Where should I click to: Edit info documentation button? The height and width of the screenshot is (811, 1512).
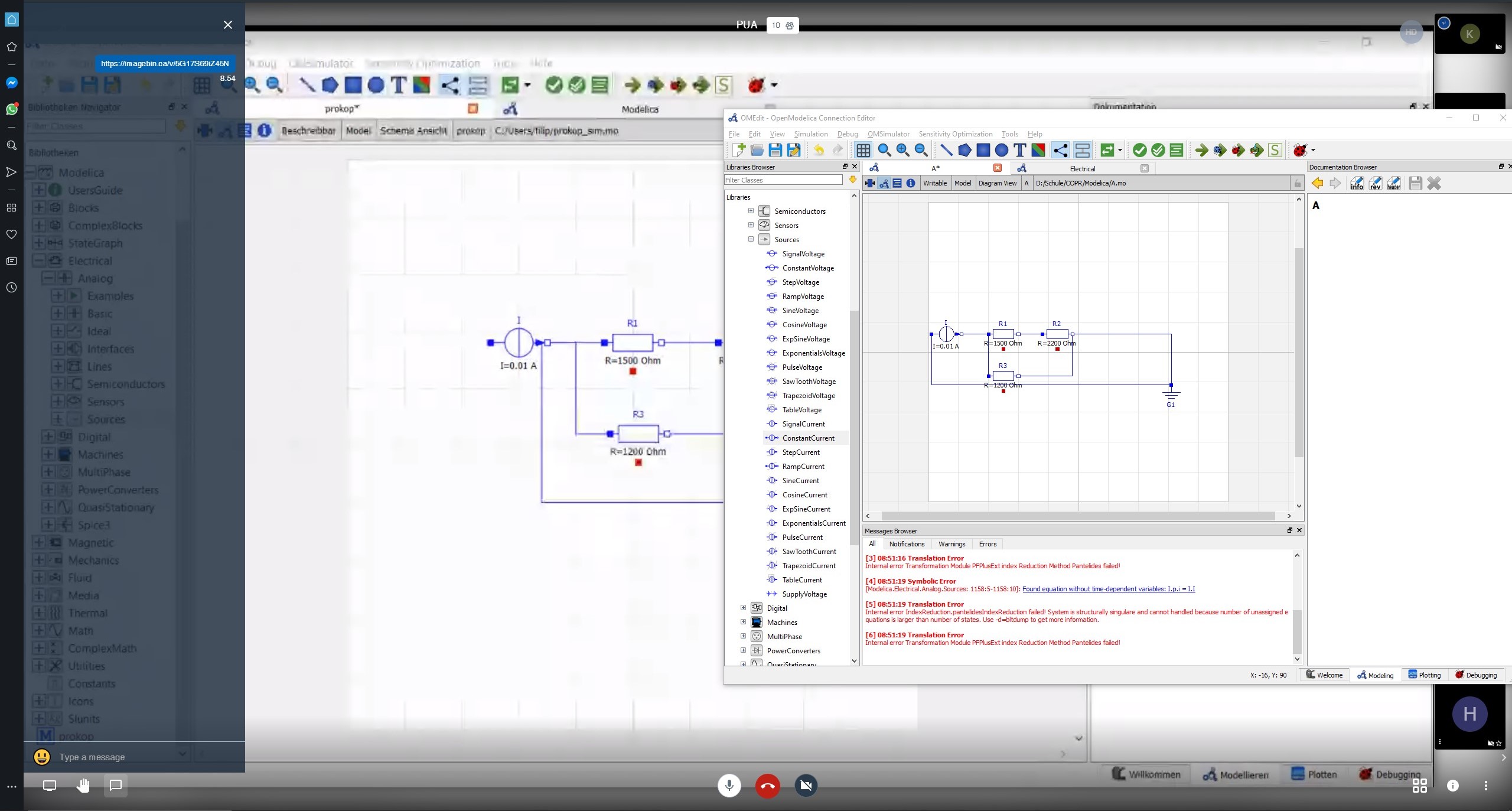pyautogui.click(x=1357, y=183)
